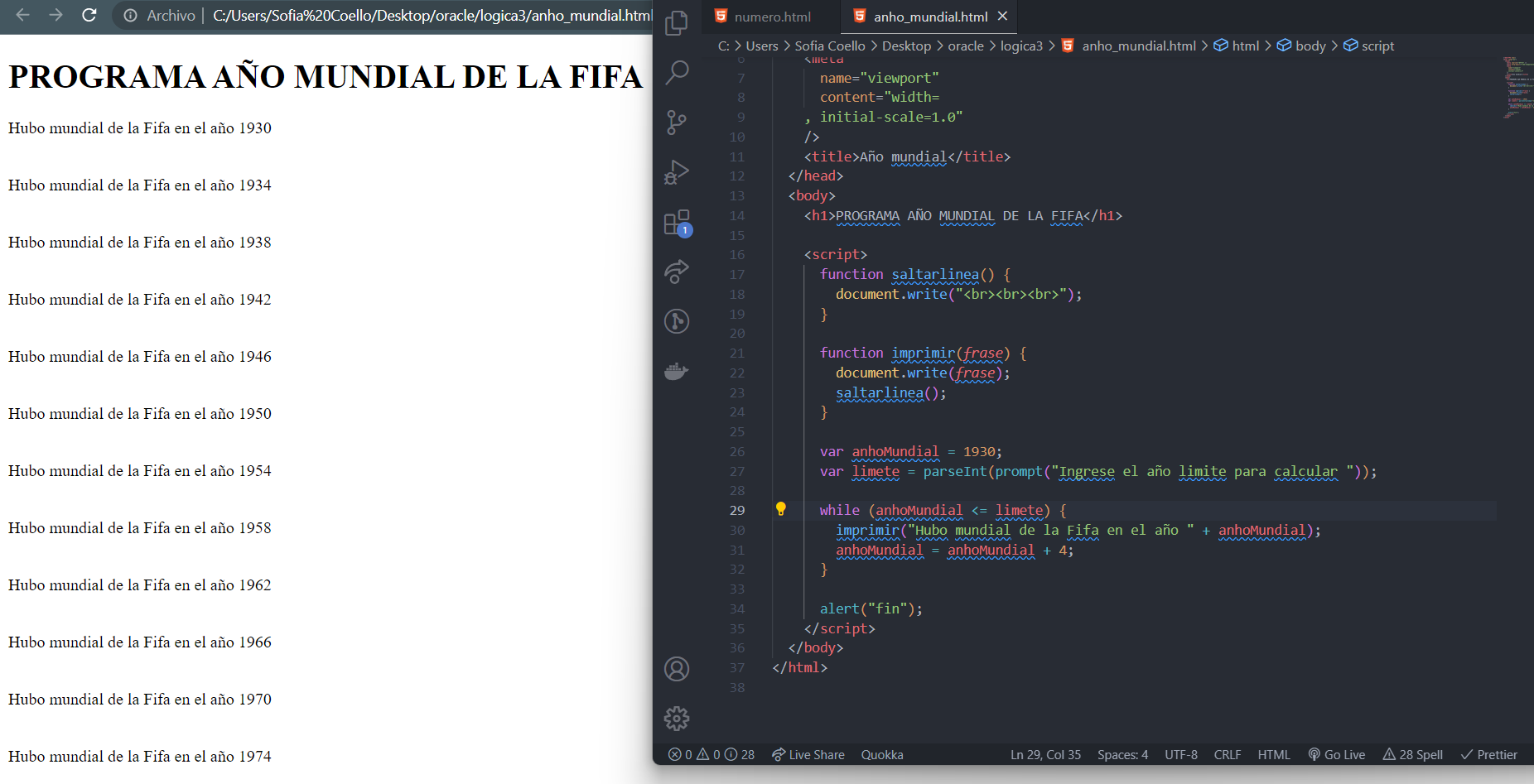
Task: Click the lightbulb code action on line 29
Action: [780, 509]
